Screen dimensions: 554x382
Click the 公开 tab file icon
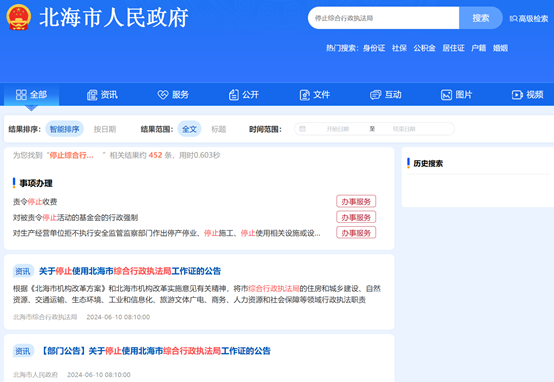234,95
